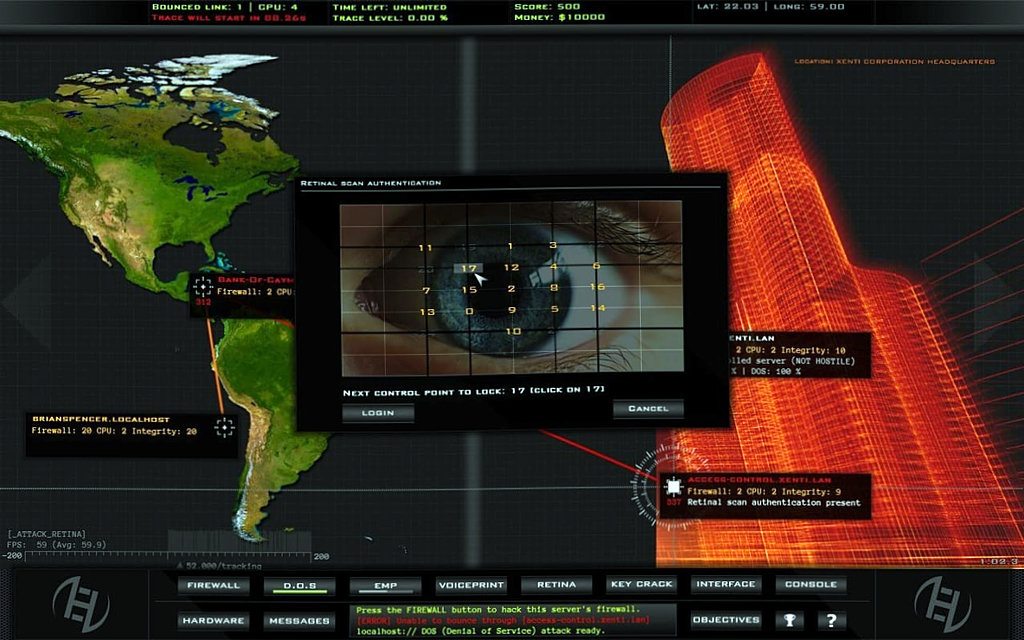Activate the EMP tool
This screenshot has height=640, width=1024.
[x=385, y=585]
